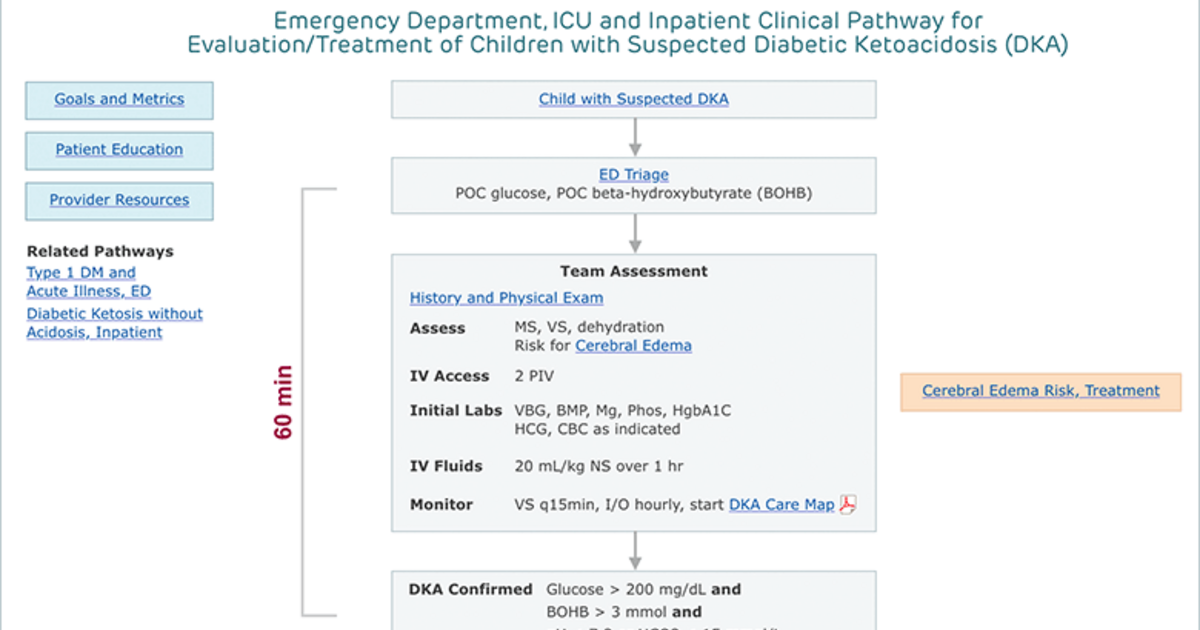Click the Team Assessment heading
1200x630 pixels.
tap(634, 271)
